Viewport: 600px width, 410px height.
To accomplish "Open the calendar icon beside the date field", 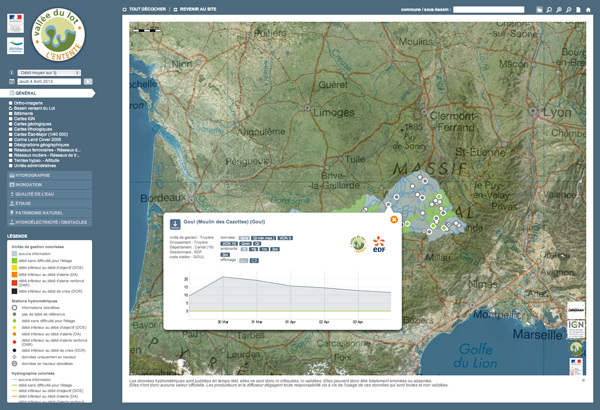I will pyautogui.click(x=12, y=82).
